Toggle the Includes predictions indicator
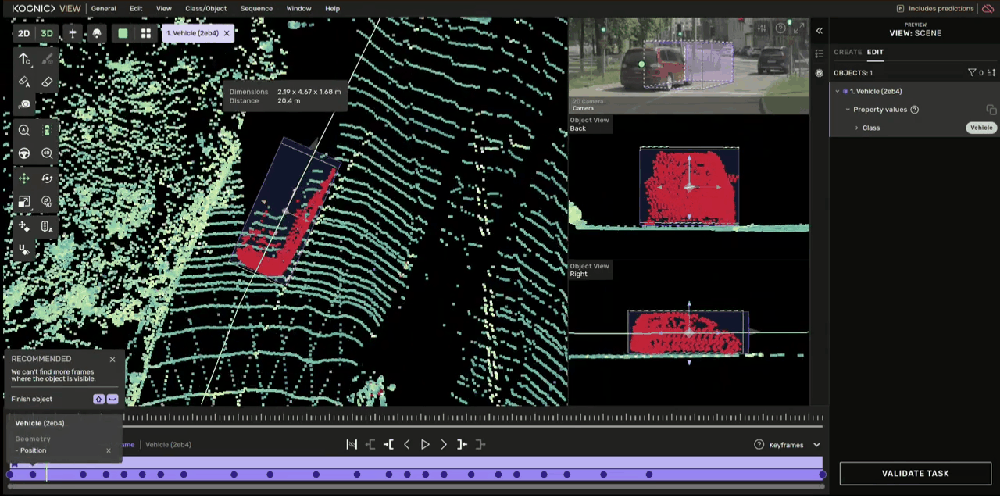The height and width of the screenshot is (496, 1000). [935, 8]
